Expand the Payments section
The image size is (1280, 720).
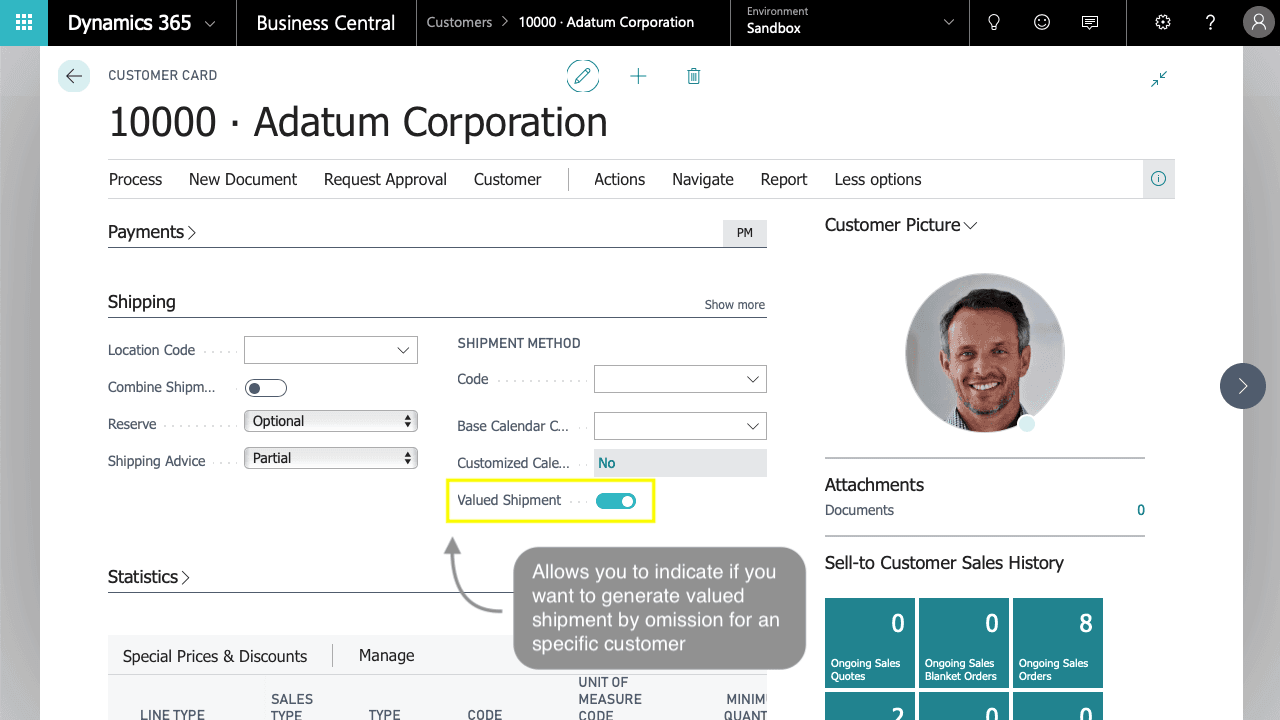(x=152, y=232)
